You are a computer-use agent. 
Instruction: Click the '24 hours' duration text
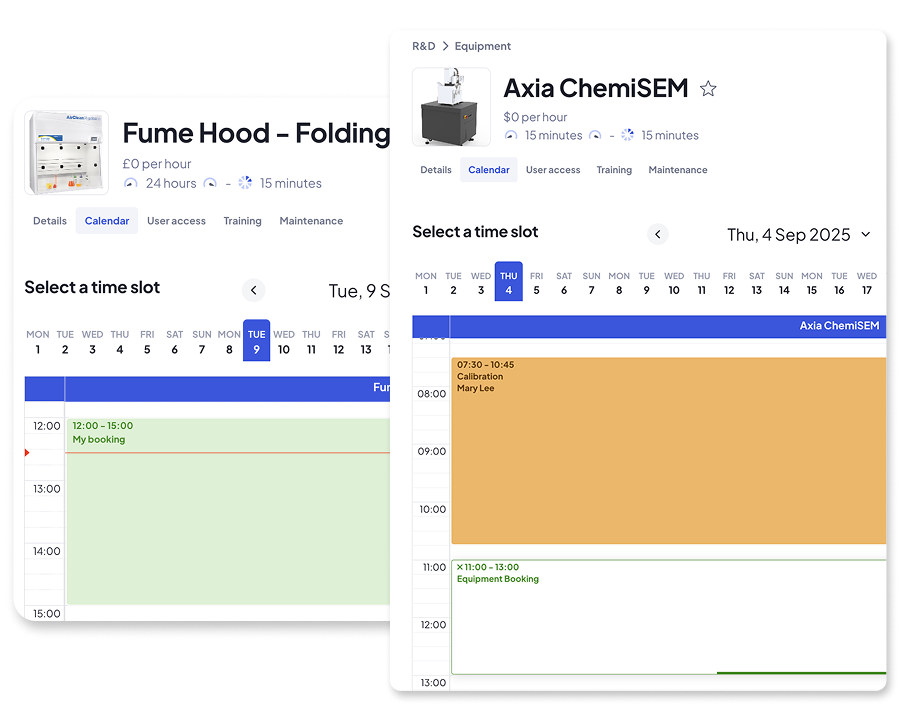pyautogui.click(x=171, y=183)
